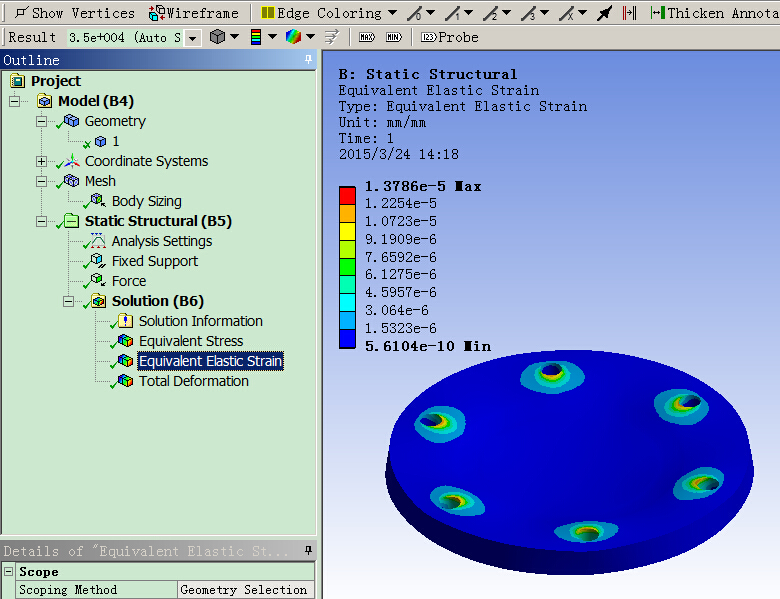780x599 pixels.
Task: Click the Fixed Support tree item
Action: point(154,261)
